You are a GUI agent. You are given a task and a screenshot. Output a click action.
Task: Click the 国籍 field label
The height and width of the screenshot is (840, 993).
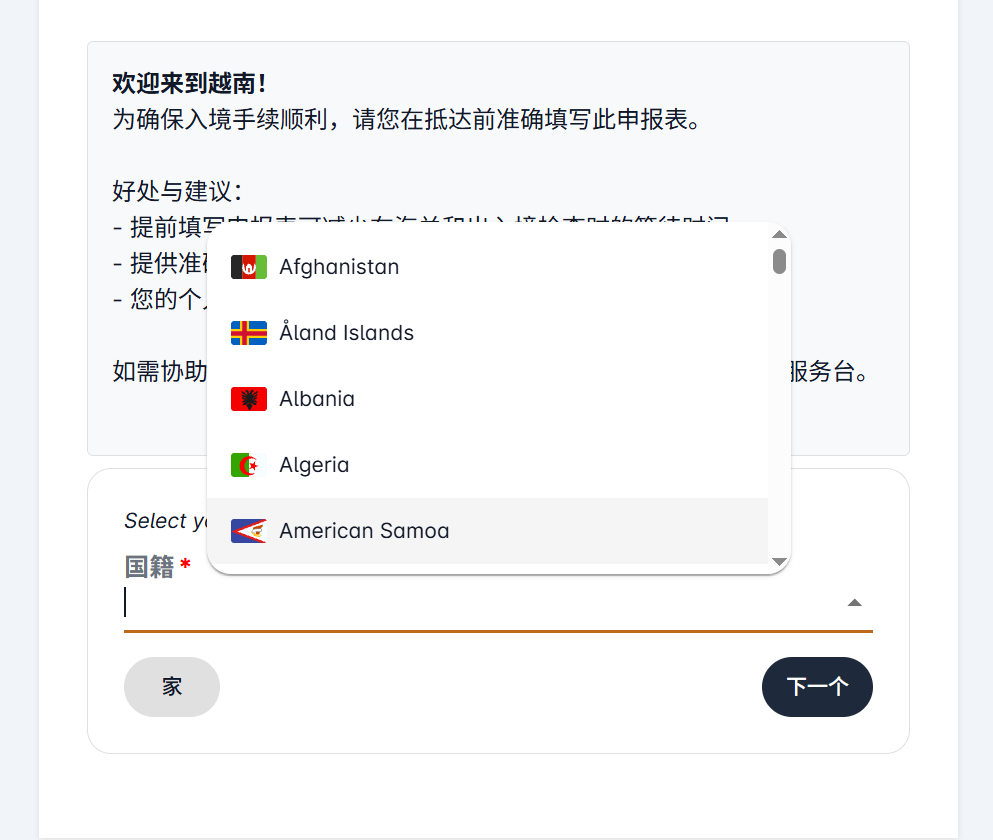click(x=149, y=568)
